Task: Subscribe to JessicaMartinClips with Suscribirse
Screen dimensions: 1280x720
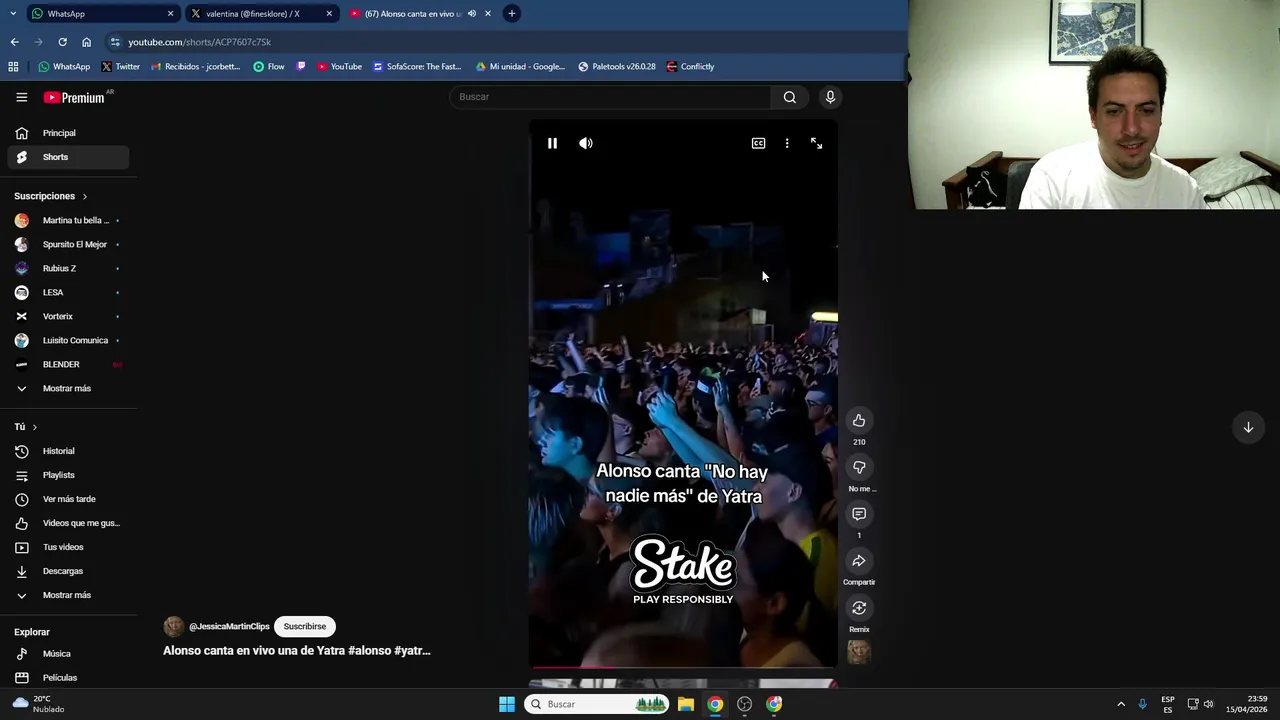Action: click(305, 626)
